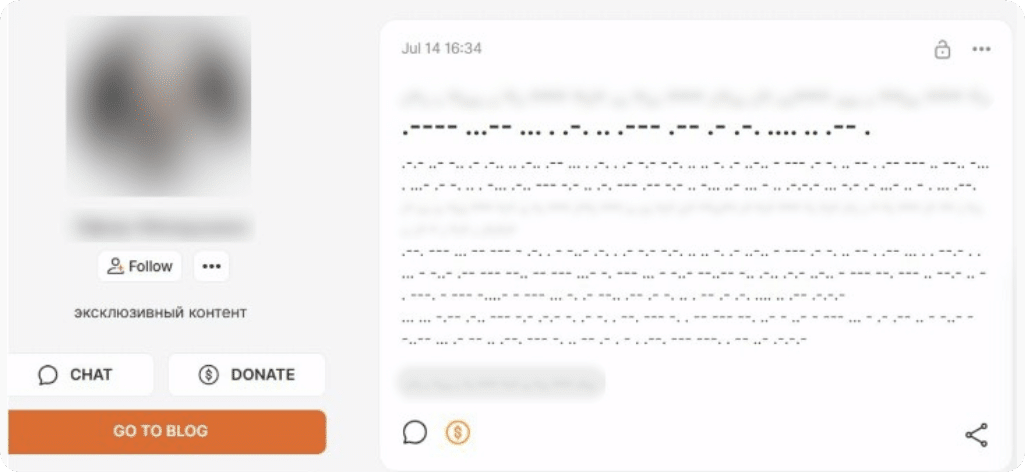Click the post timestamp Jul 14 16:34

(x=441, y=49)
